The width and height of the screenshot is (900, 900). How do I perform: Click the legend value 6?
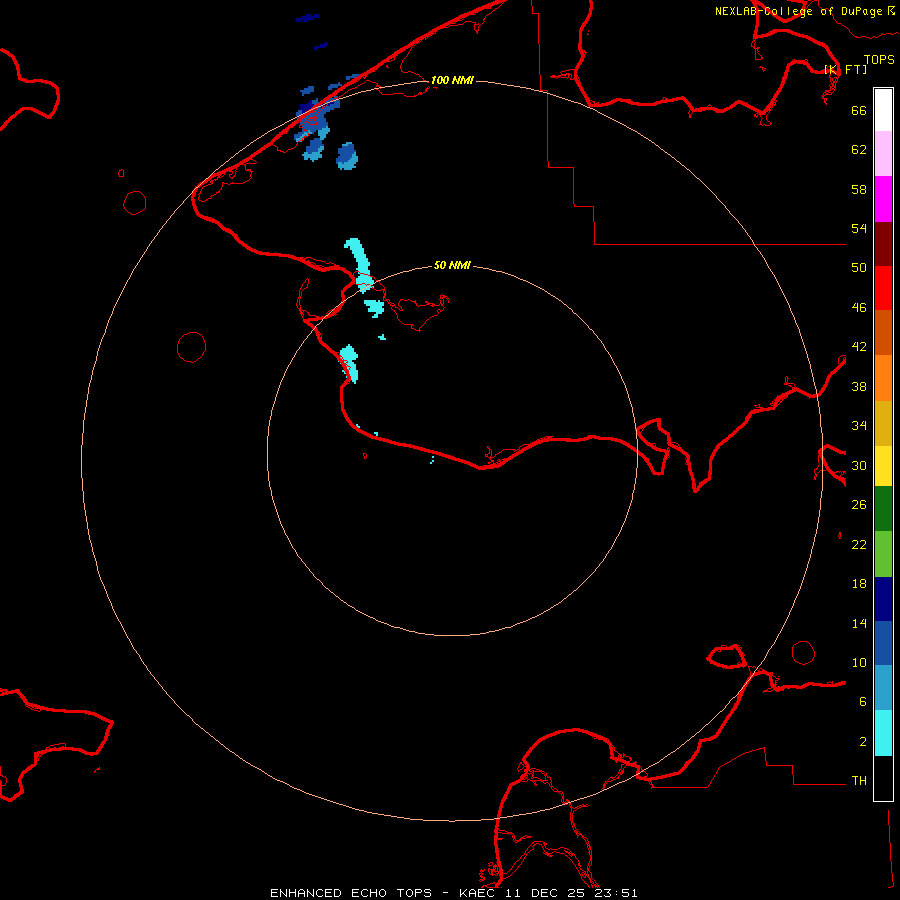click(x=863, y=701)
